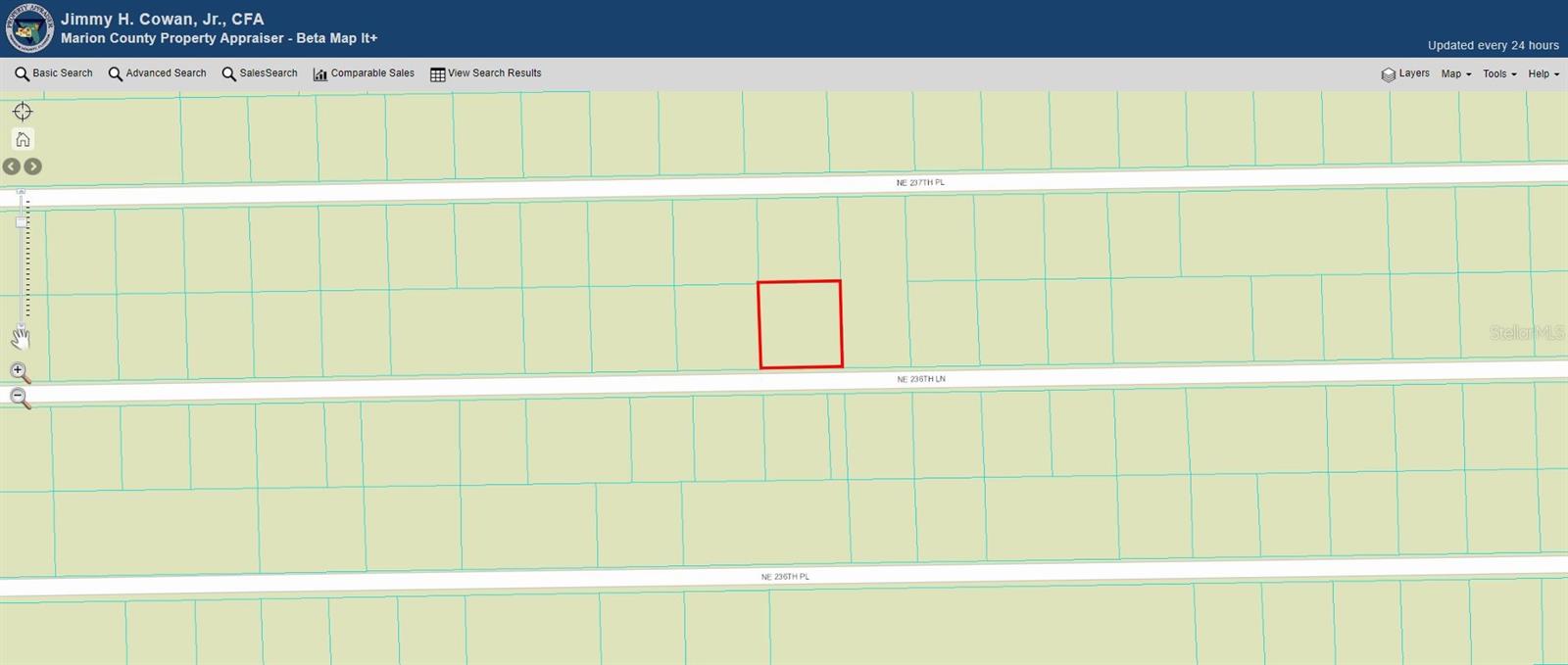Click the crosshair locate icon
The image size is (1568, 665).
tap(23, 112)
